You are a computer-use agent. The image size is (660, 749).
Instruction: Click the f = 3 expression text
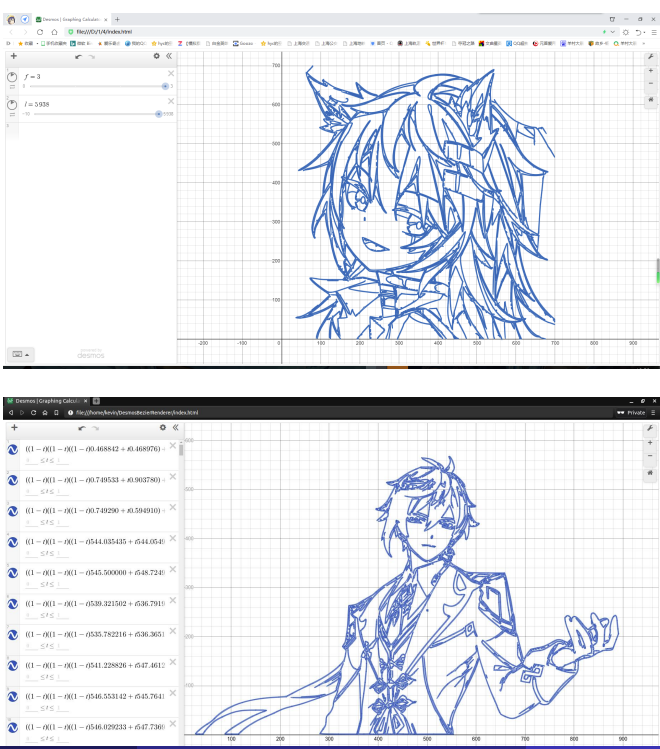coord(32,76)
